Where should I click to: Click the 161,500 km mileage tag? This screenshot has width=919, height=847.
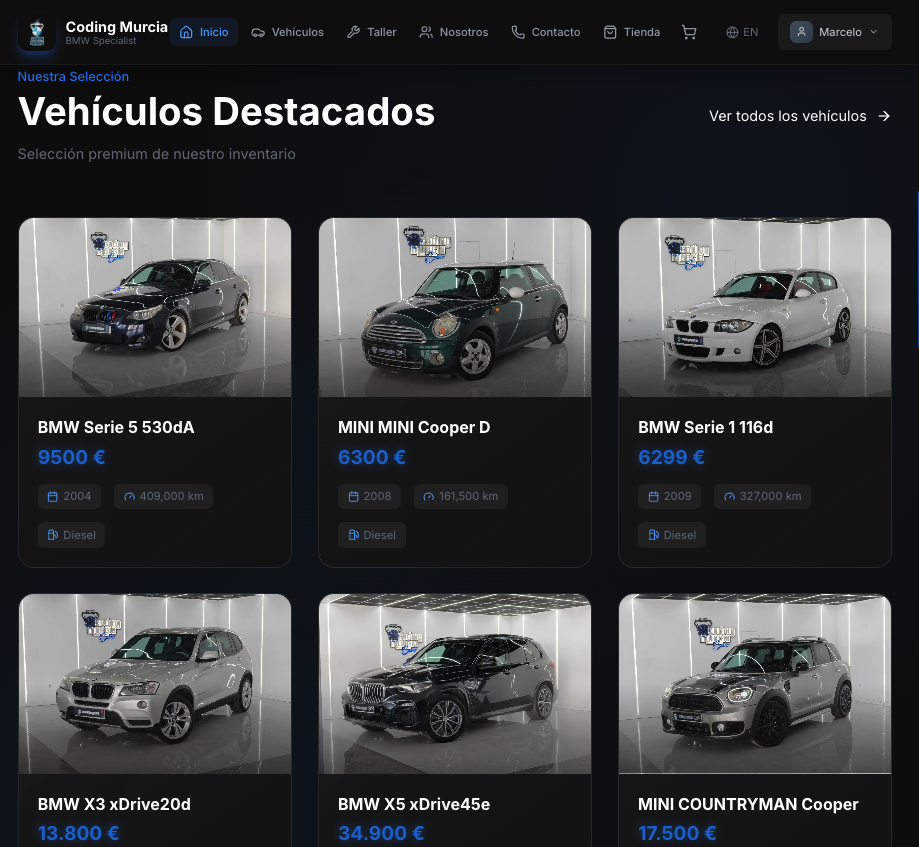click(461, 496)
